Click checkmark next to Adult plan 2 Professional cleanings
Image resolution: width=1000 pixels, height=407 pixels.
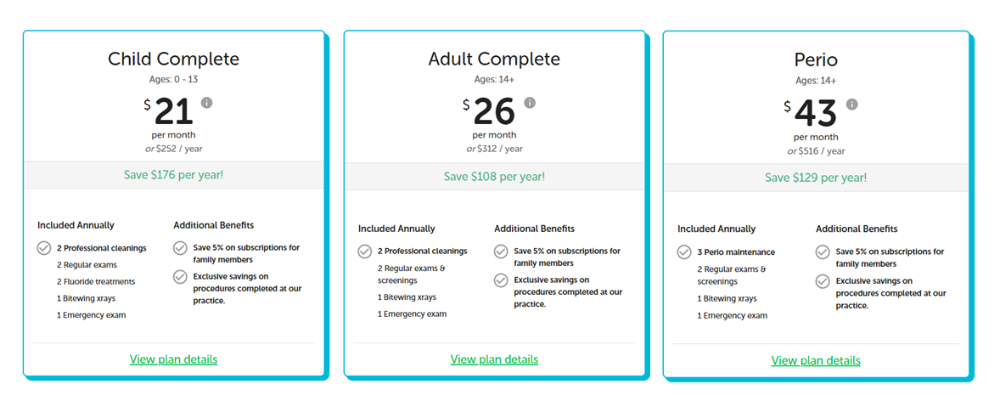364,251
